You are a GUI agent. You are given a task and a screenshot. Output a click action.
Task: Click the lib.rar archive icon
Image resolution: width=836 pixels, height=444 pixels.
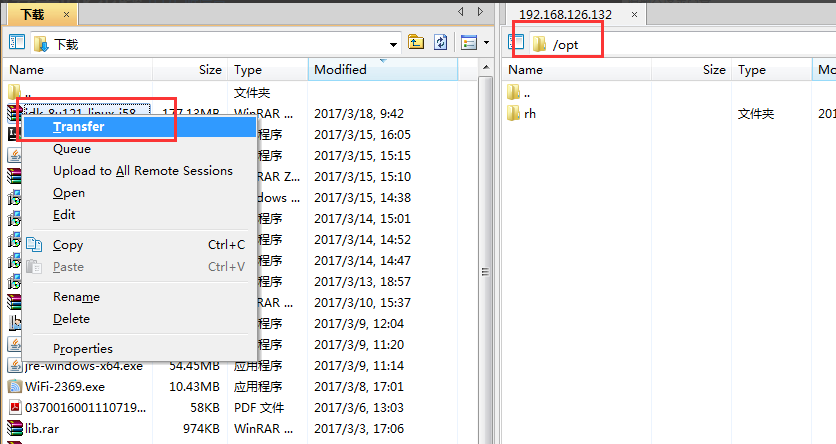click(x=15, y=428)
